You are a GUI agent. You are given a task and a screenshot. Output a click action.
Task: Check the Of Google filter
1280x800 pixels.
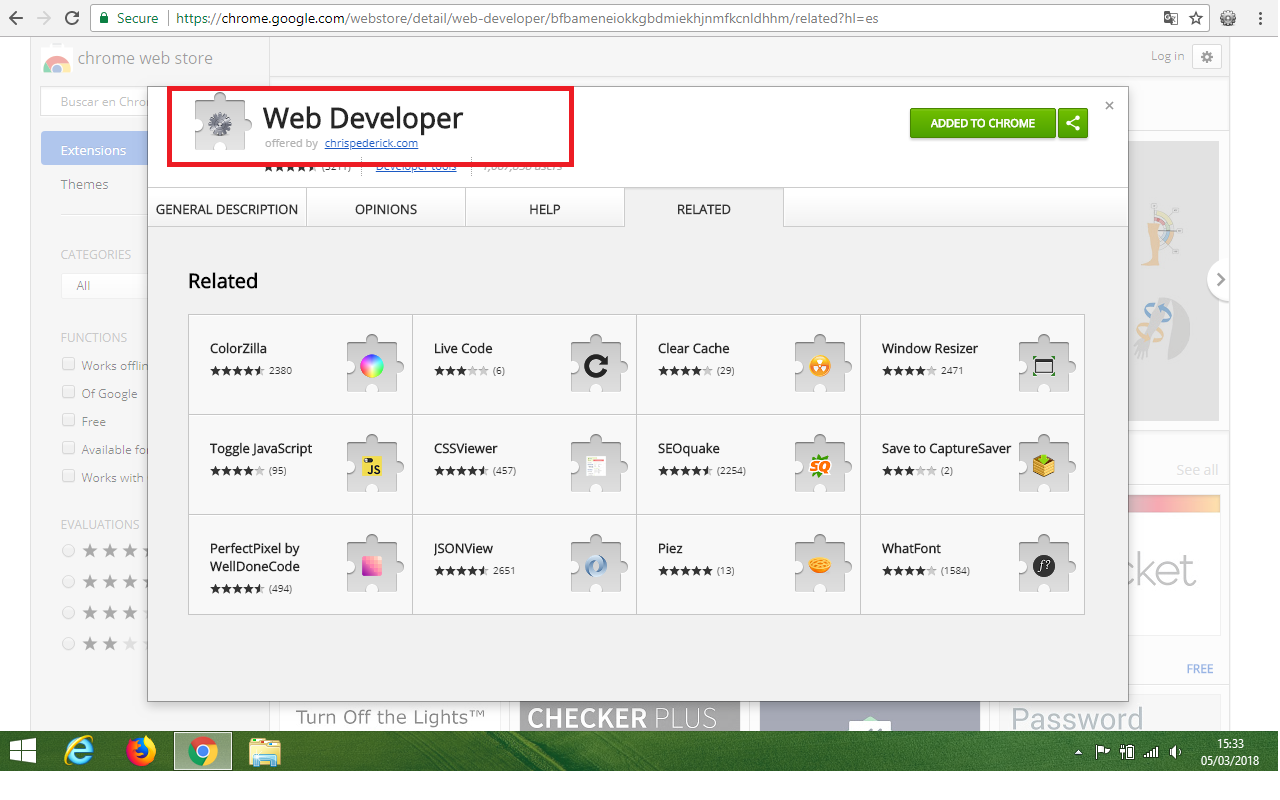click(x=68, y=392)
